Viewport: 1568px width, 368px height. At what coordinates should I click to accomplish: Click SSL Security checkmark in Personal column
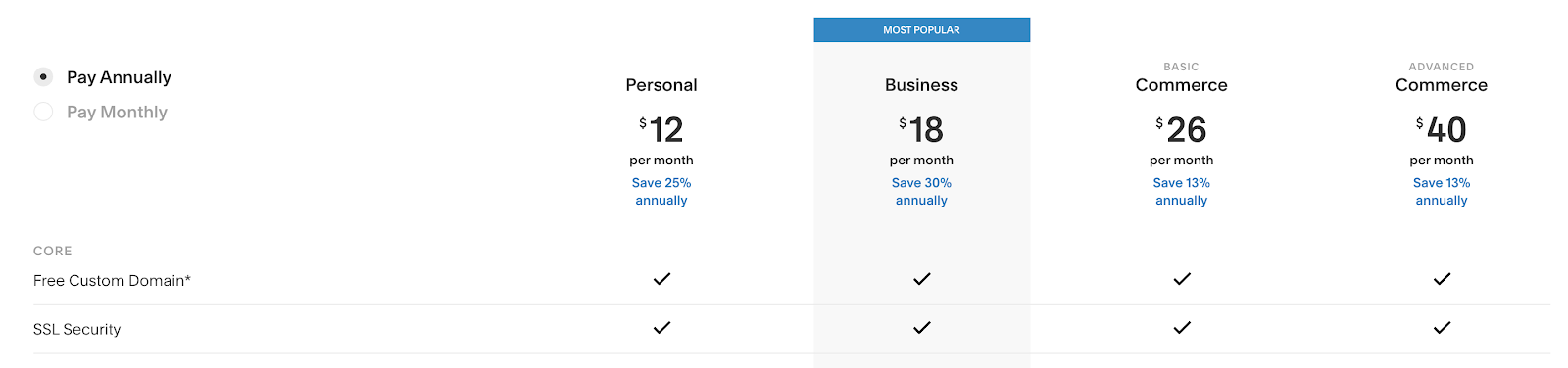(x=661, y=328)
